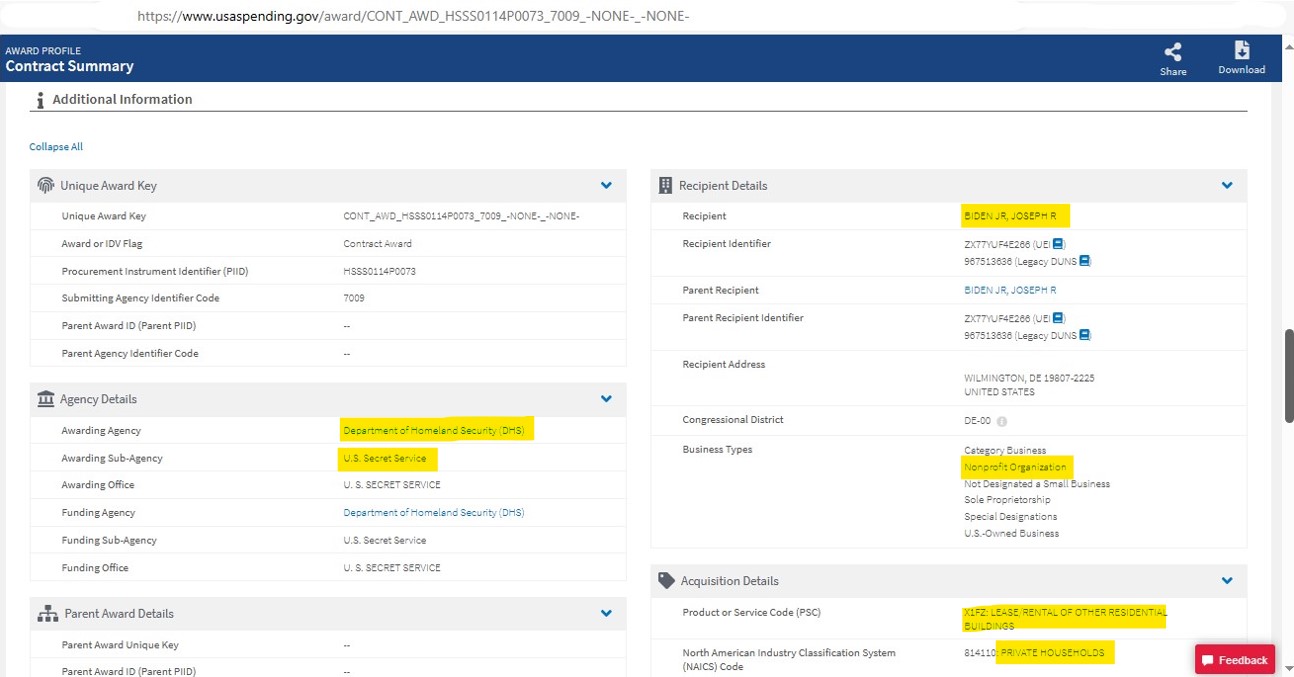Screen dimensions: 1294x677
Task: Click the Contract Award flag value
Action: coord(377,243)
